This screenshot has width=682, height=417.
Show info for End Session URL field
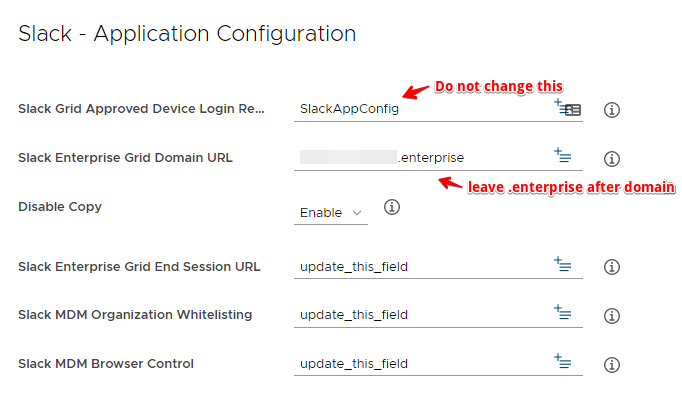[613, 267]
